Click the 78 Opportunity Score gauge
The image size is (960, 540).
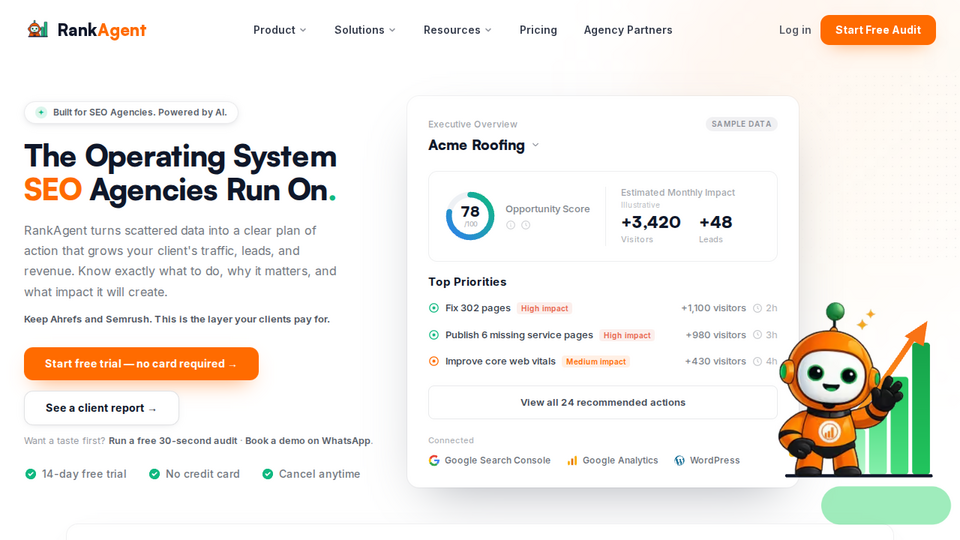click(x=470, y=216)
